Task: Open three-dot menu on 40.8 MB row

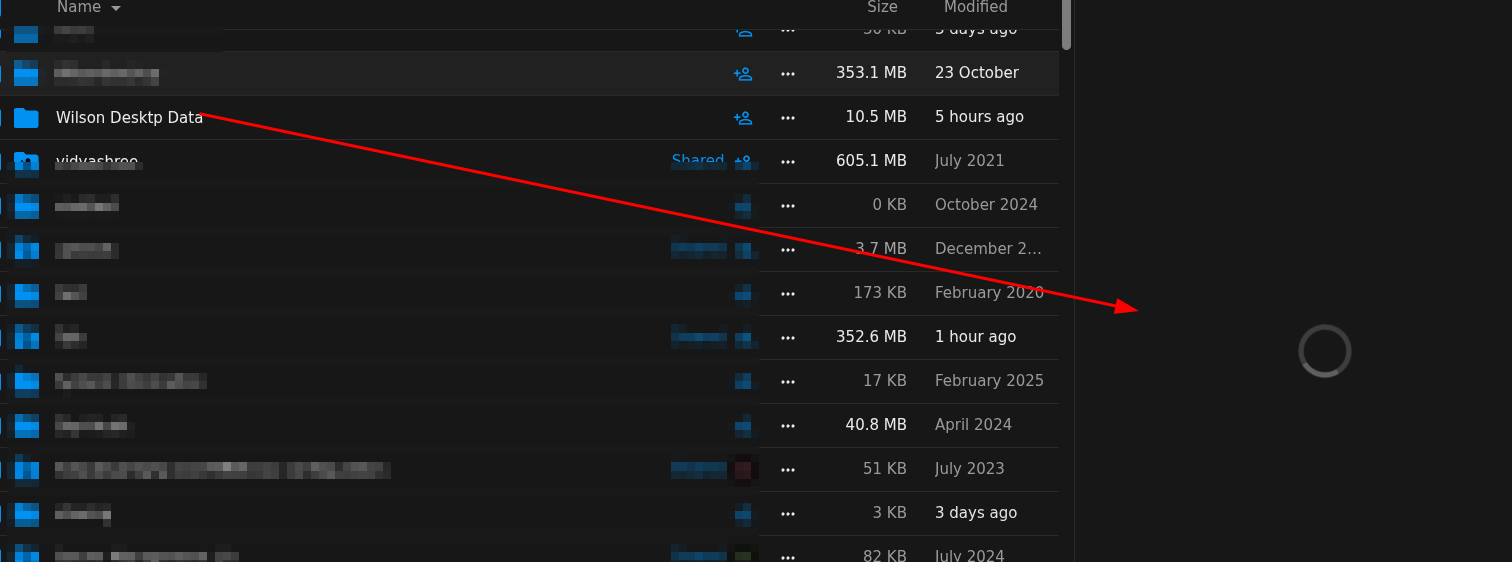Action: pos(788,426)
